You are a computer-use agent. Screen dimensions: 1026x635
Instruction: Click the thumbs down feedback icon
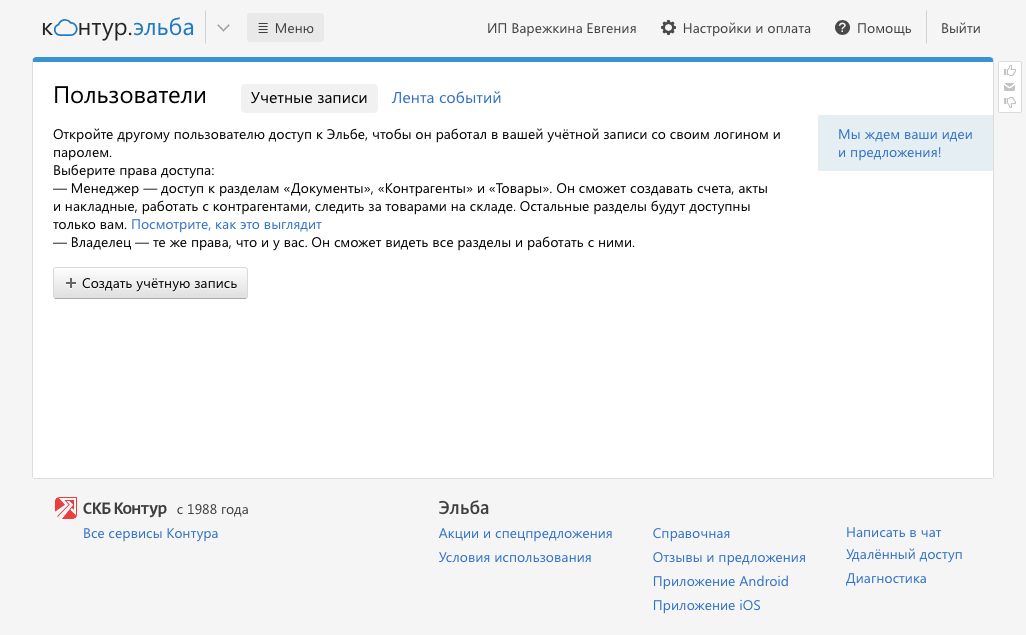pyautogui.click(x=1010, y=102)
